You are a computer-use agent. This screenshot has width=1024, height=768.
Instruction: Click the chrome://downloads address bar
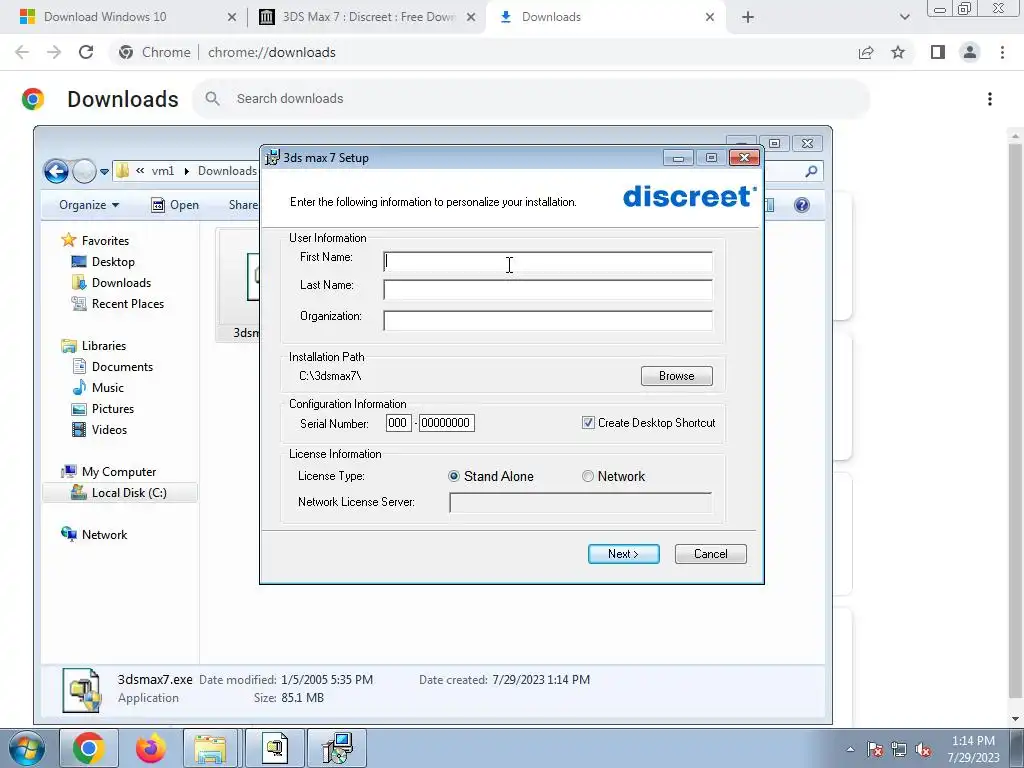point(483,52)
